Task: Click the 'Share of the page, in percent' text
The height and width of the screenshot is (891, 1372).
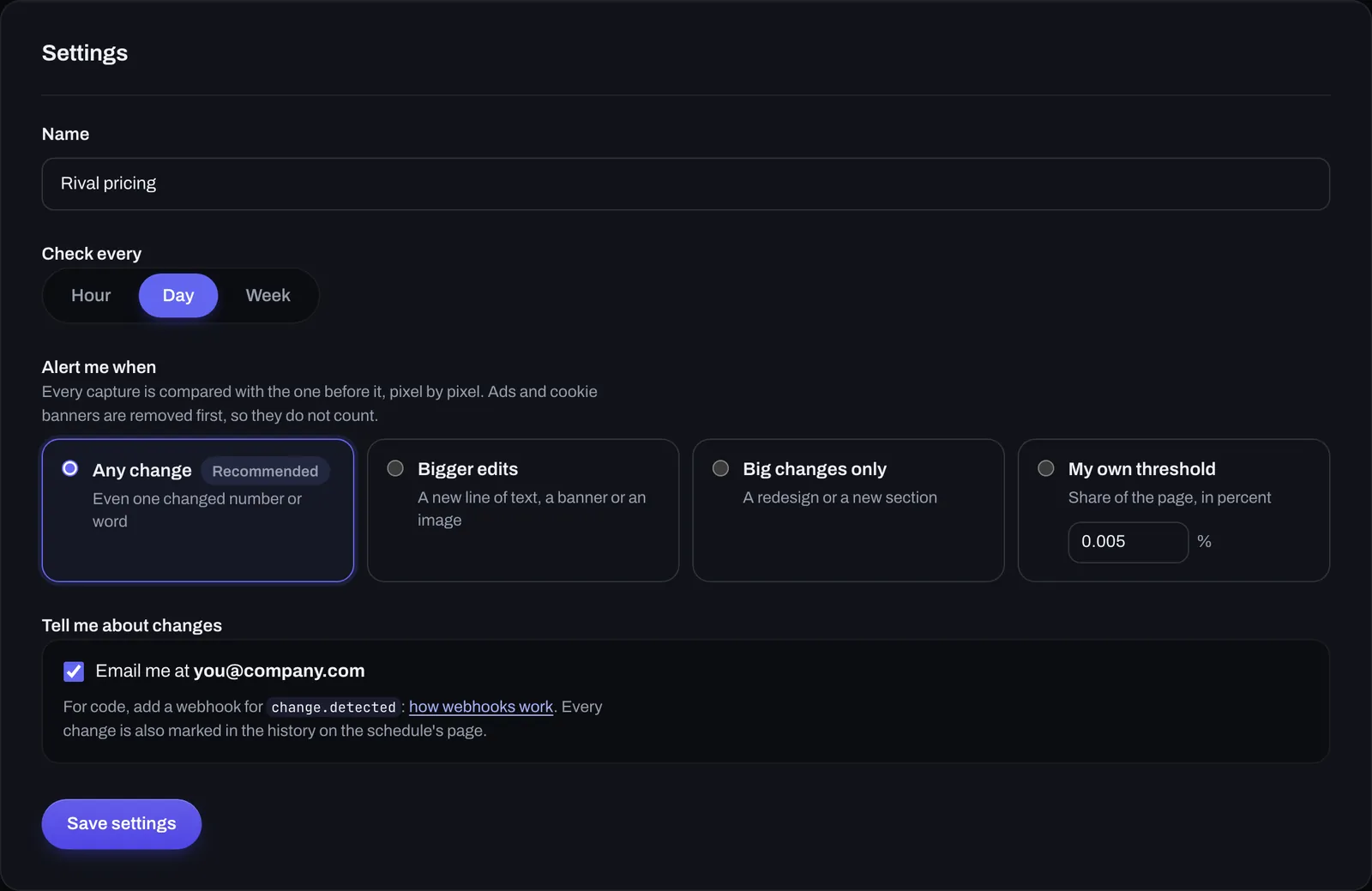Action: tap(1170, 497)
